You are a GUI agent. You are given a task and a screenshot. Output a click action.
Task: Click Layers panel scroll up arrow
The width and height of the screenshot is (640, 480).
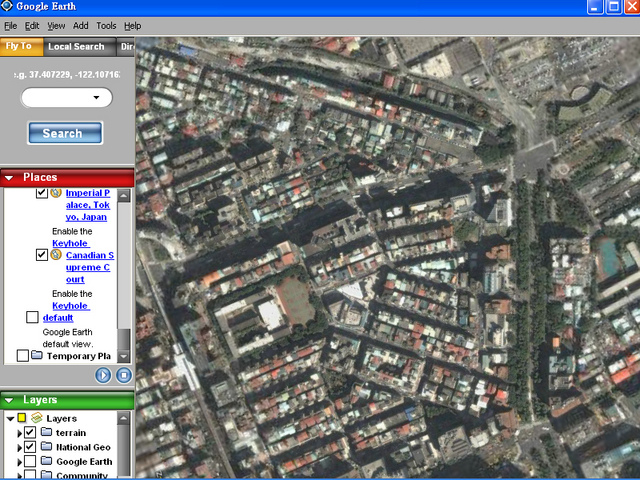[x=124, y=418]
